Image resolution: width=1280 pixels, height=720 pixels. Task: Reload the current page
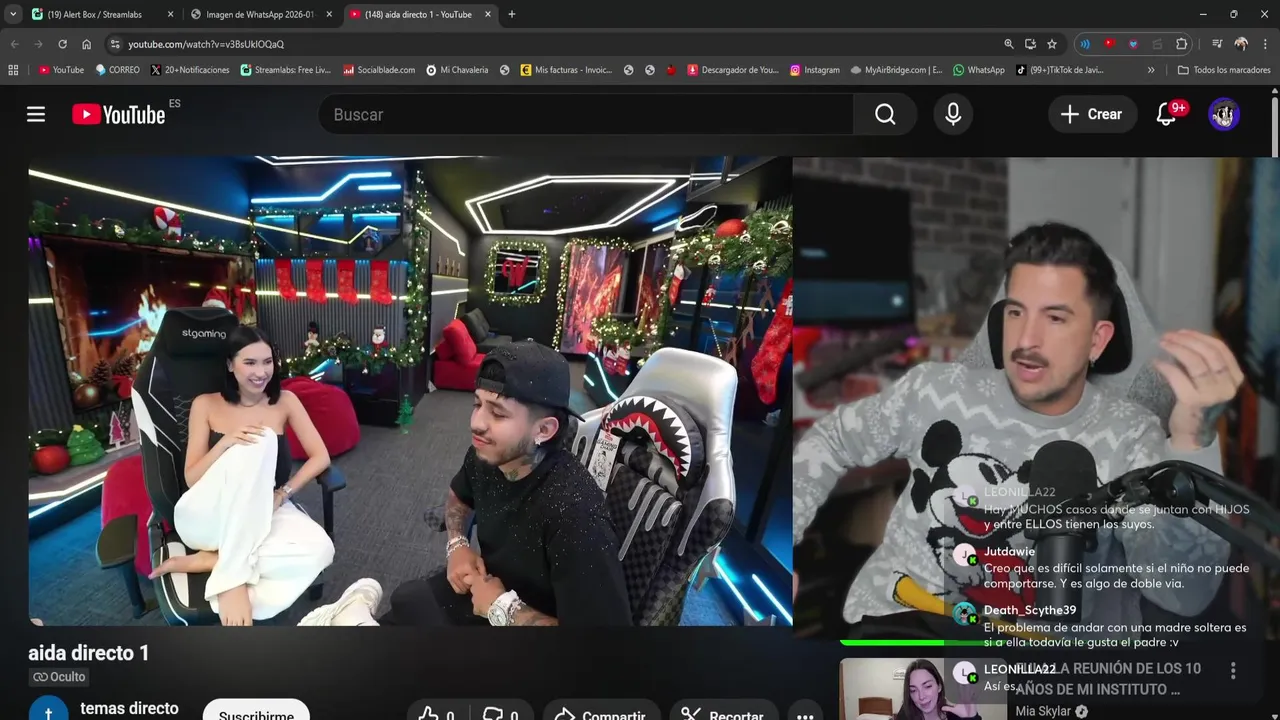point(62,44)
